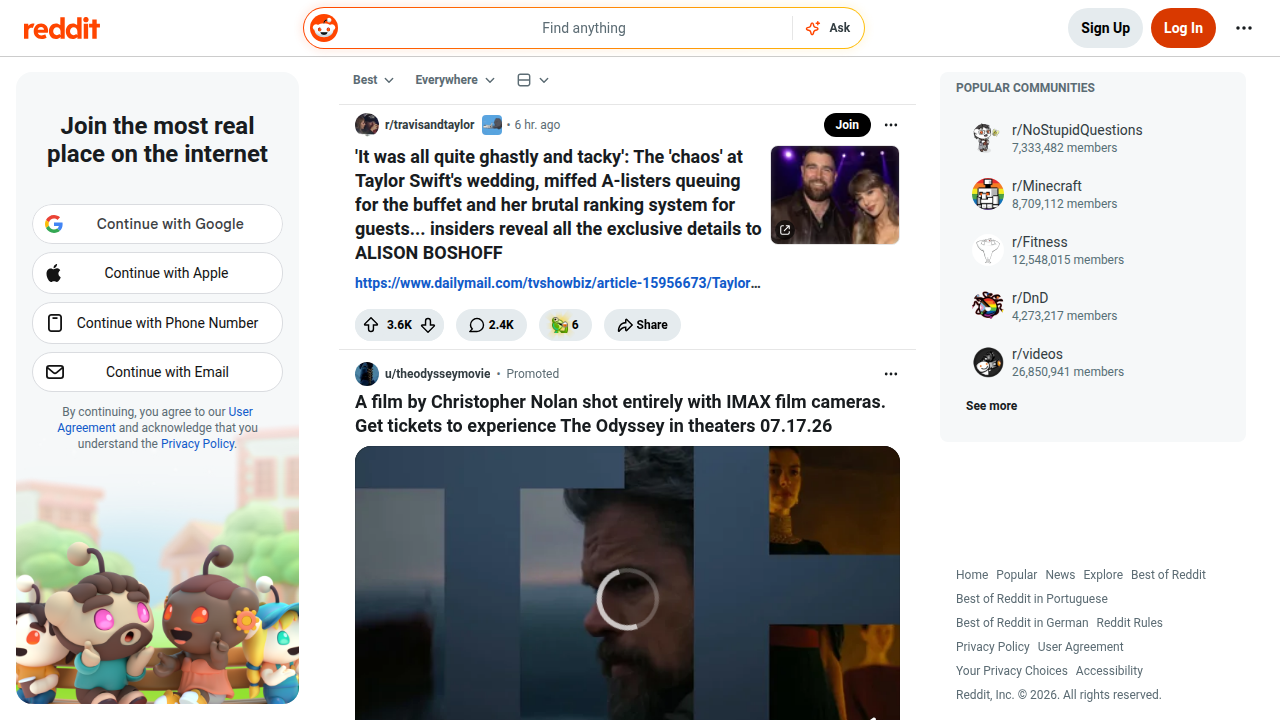Open the promoted post overflow menu
Screen dimensions: 1280x720
point(891,374)
